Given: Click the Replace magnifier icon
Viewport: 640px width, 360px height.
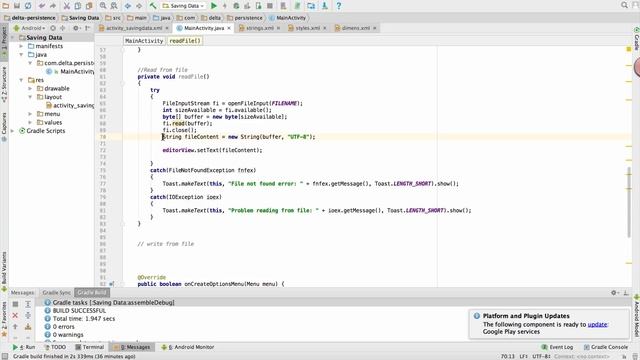Looking at the screenshot, I should 114,6.
